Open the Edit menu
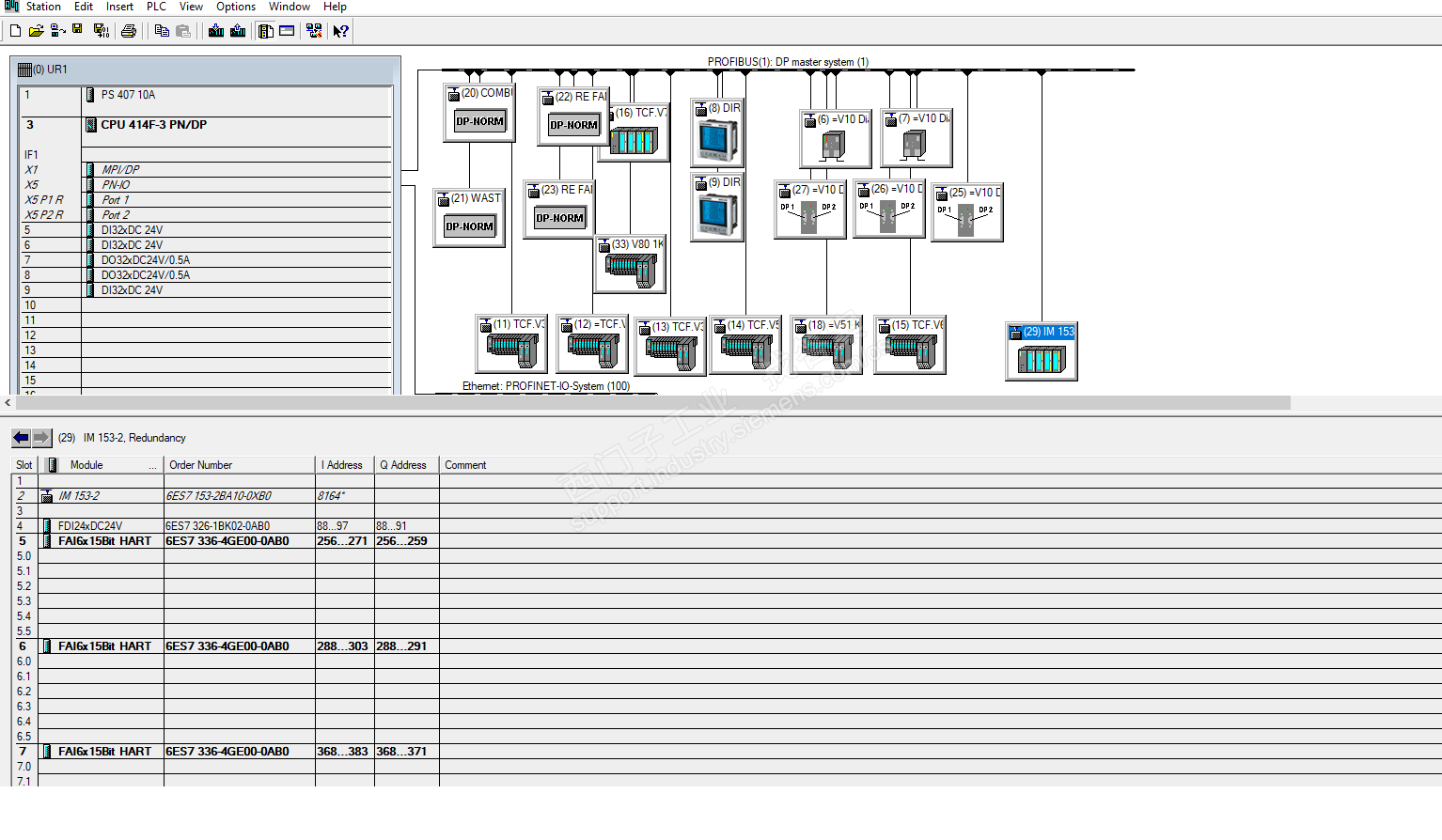1442x840 pixels. point(84,7)
